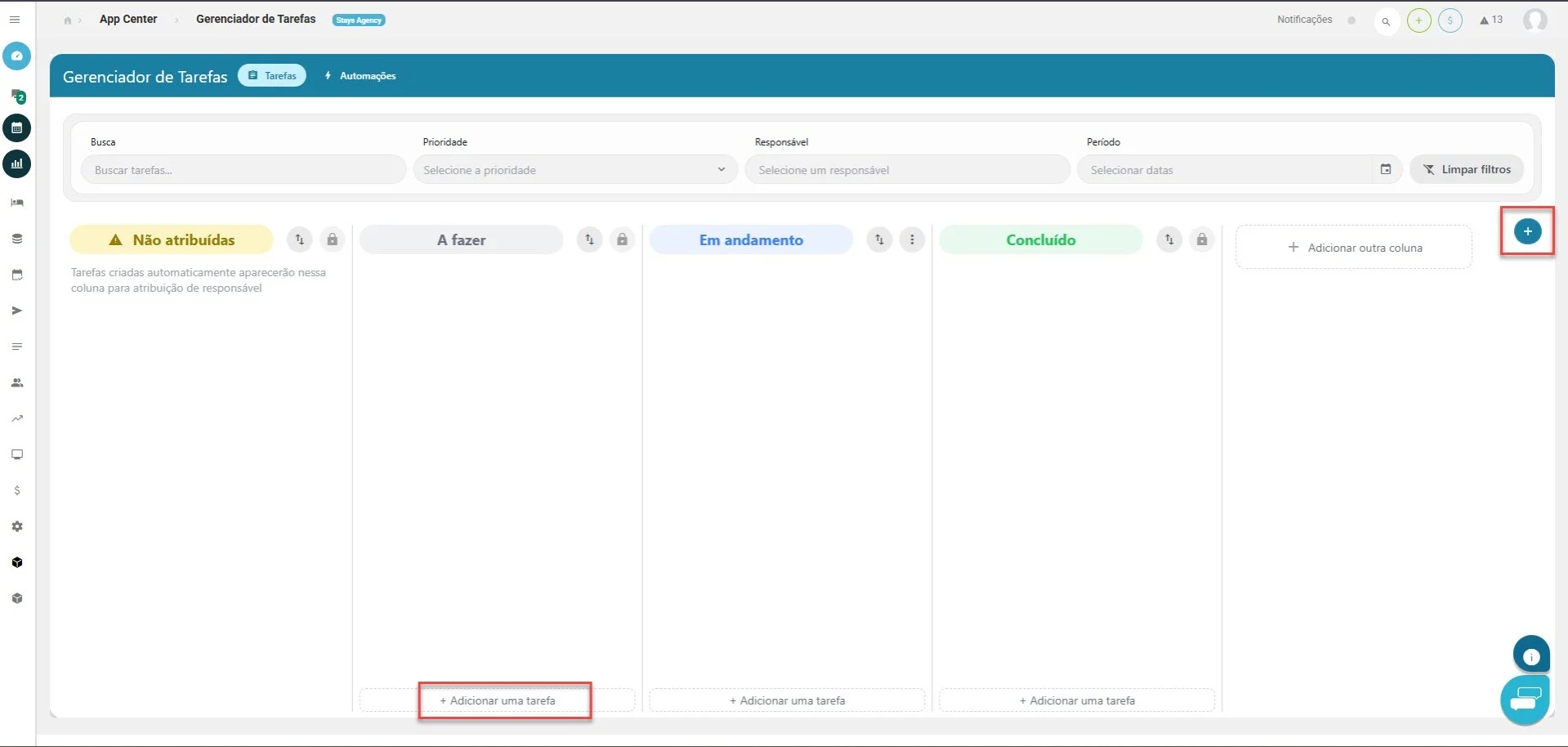Image resolution: width=1568 pixels, height=747 pixels.
Task: Open the trending line icon in sidebar
Action: tap(17, 418)
